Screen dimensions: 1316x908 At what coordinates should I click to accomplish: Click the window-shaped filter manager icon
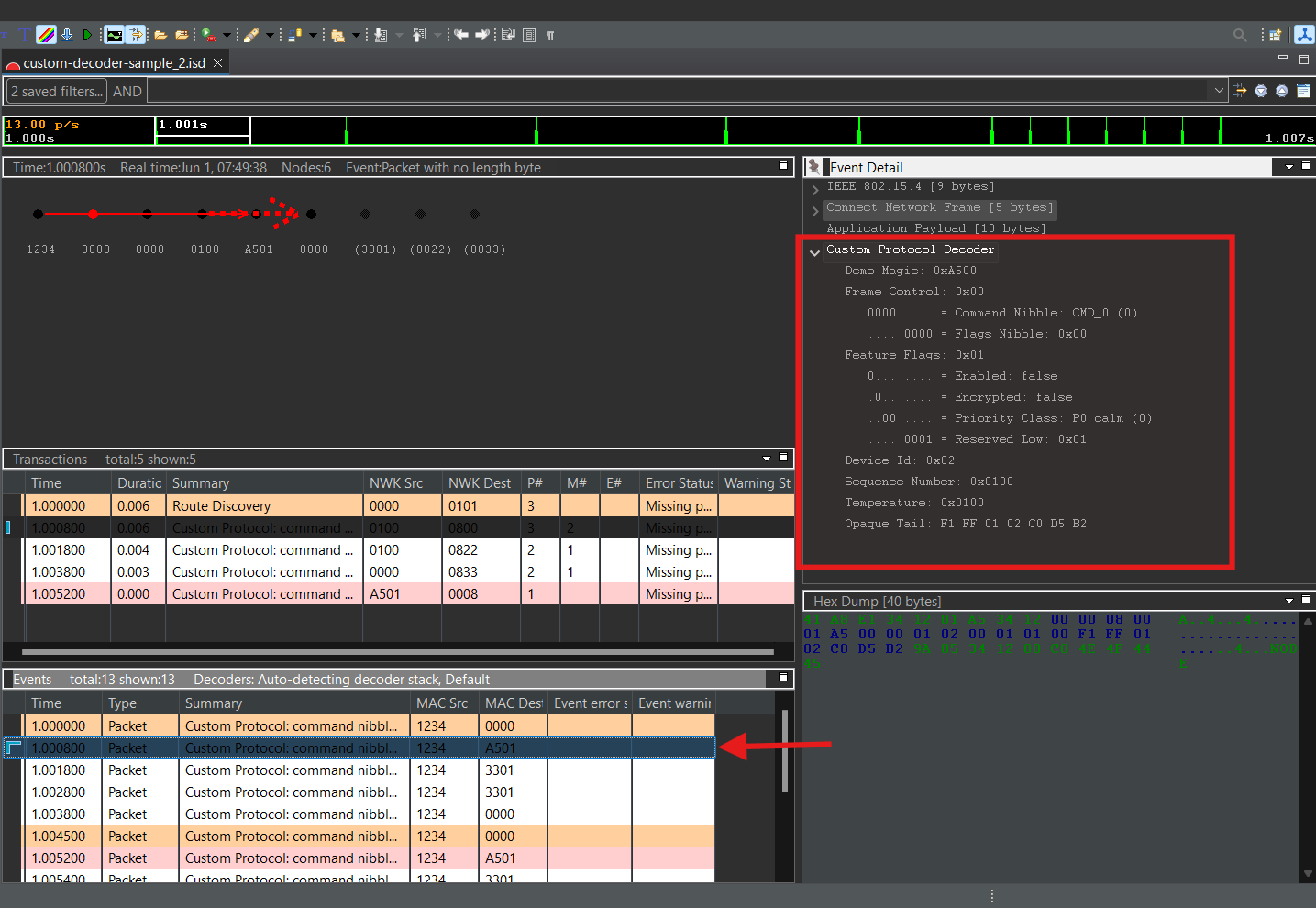coord(1303,91)
